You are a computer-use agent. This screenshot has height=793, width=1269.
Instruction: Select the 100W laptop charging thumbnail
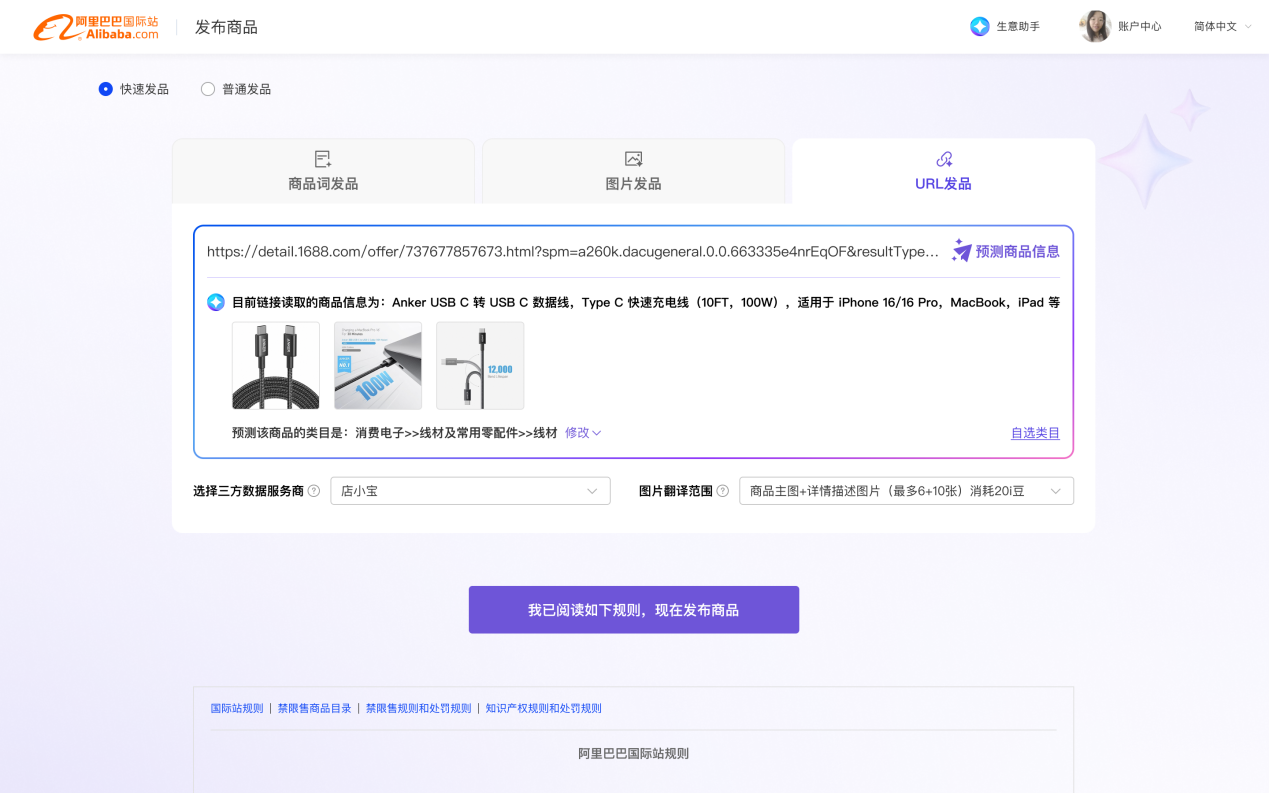point(378,365)
